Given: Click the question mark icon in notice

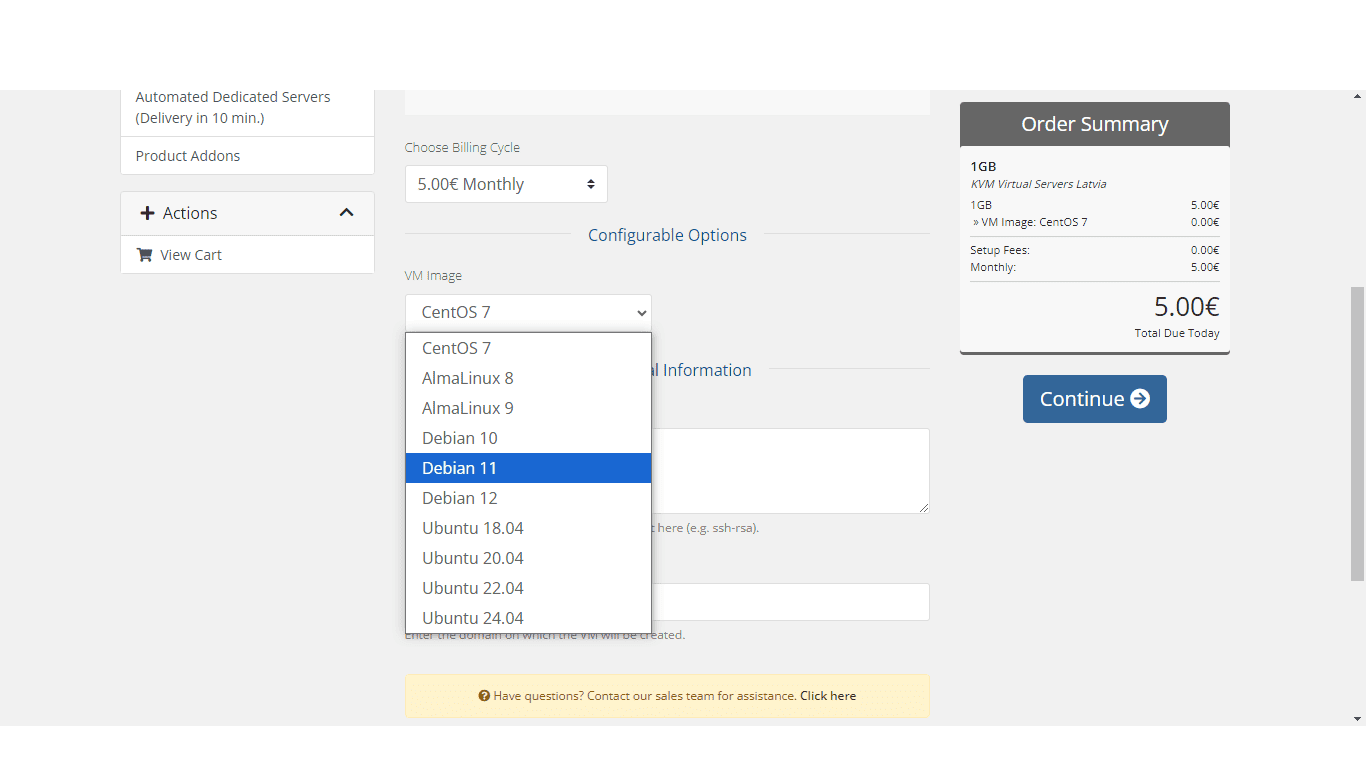Looking at the screenshot, I should click(484, 696).
